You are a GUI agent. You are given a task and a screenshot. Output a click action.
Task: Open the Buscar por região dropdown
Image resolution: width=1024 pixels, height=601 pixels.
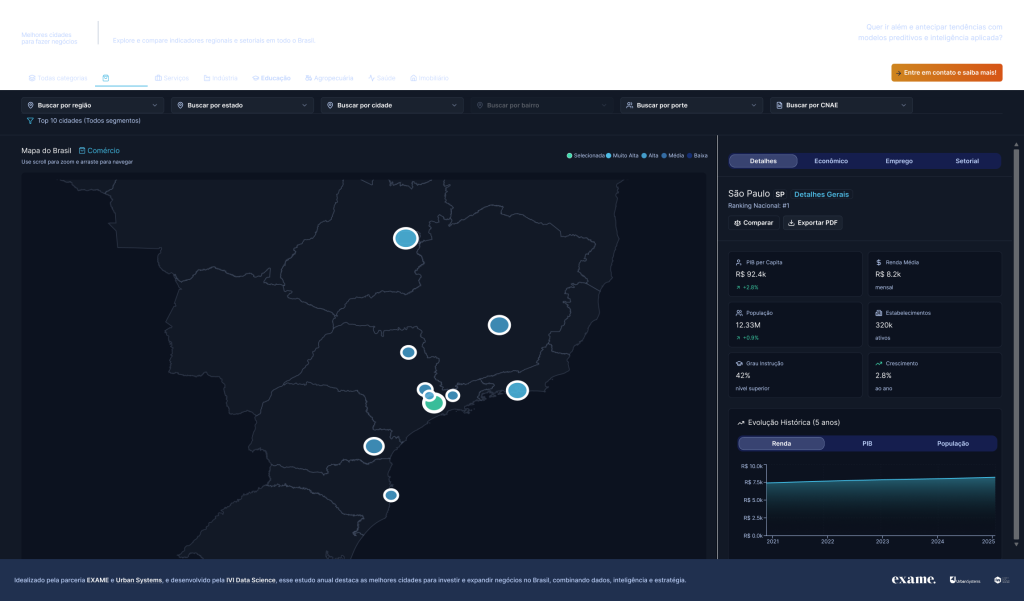[x=92, y=105]
